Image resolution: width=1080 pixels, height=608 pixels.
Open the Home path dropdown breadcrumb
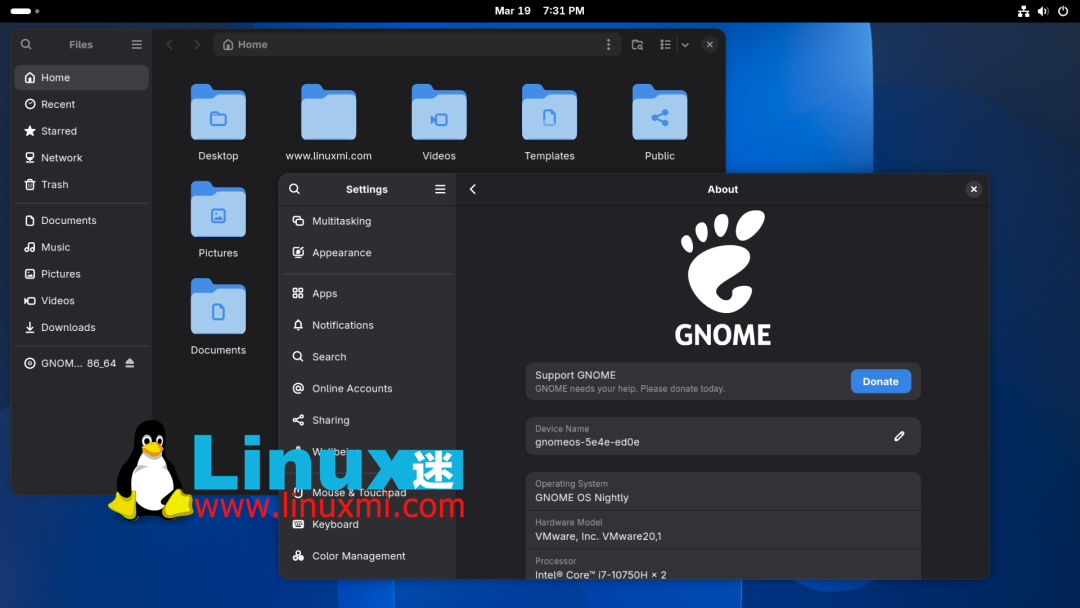[x=243, y=44]
